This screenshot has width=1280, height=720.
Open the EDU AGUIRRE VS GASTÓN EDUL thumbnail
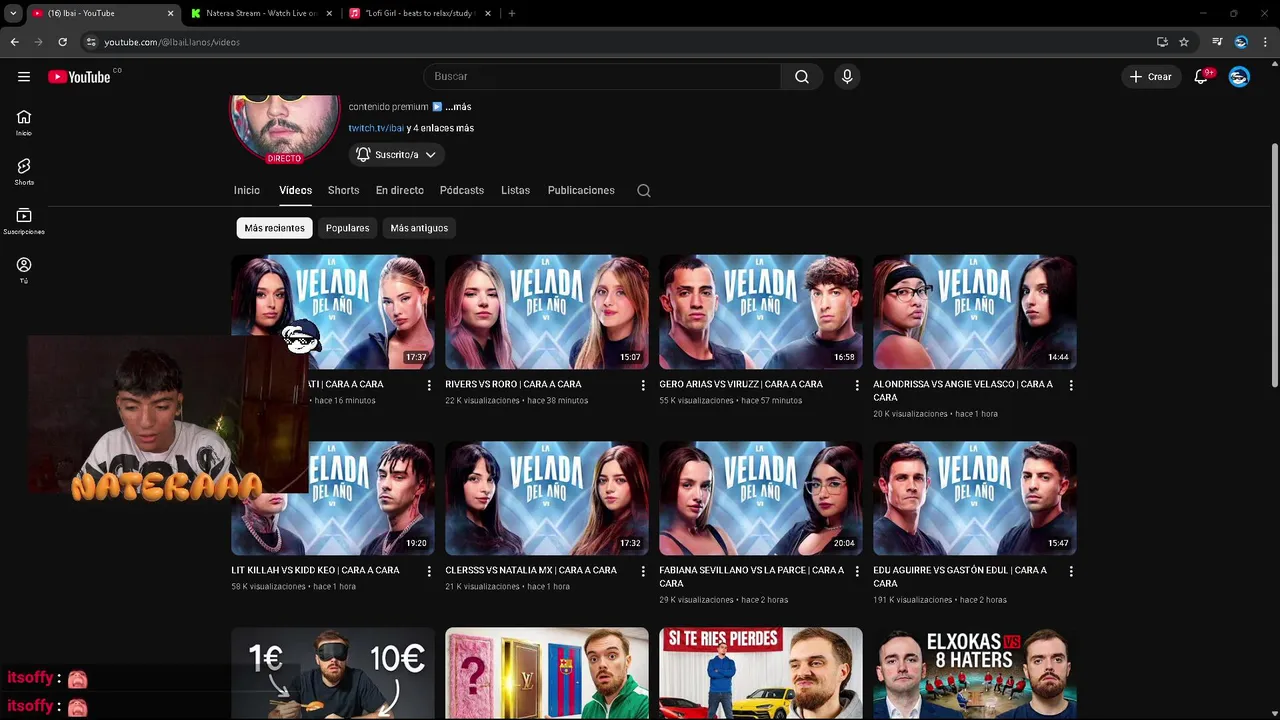pos(975,498)
